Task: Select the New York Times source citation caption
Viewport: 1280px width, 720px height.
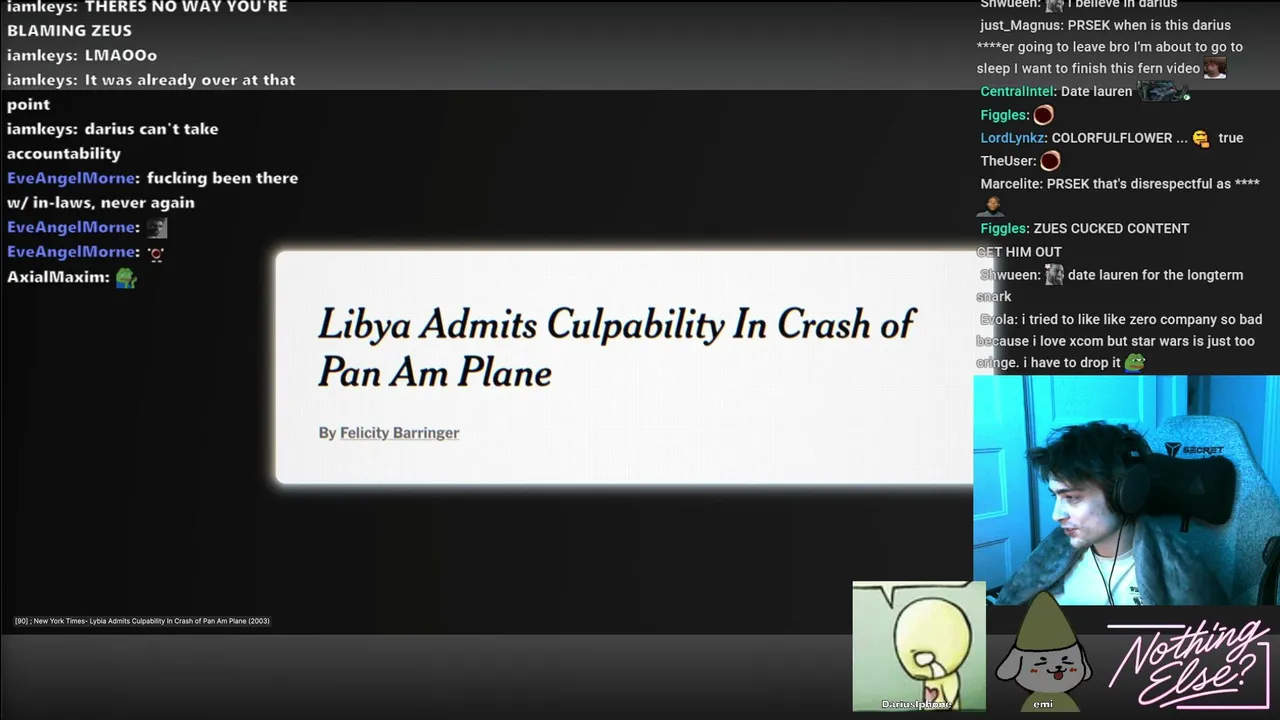Action: pyautogui.click(x=142, y=621)
